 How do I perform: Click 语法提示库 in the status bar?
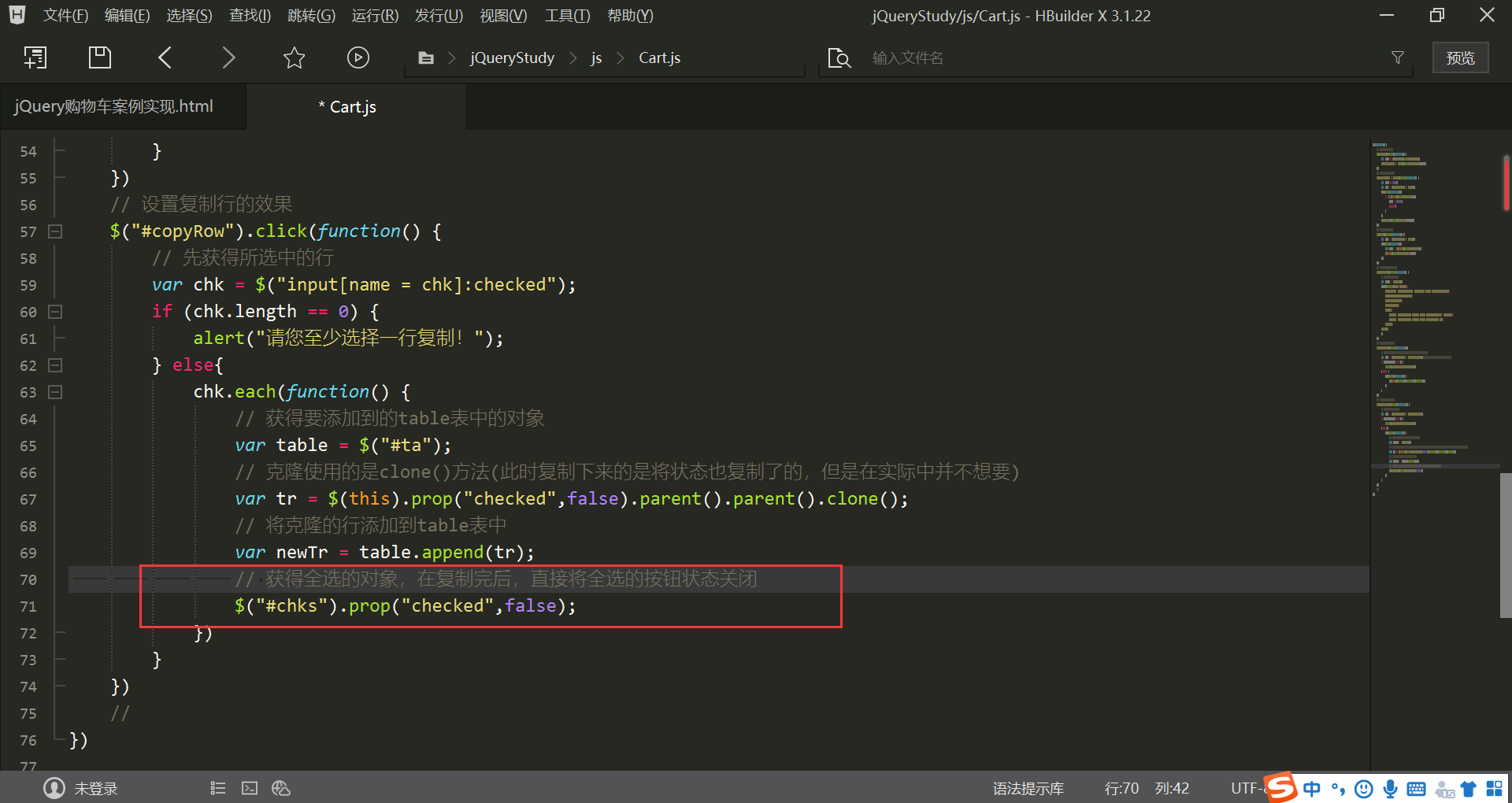tap(1028, 788)
